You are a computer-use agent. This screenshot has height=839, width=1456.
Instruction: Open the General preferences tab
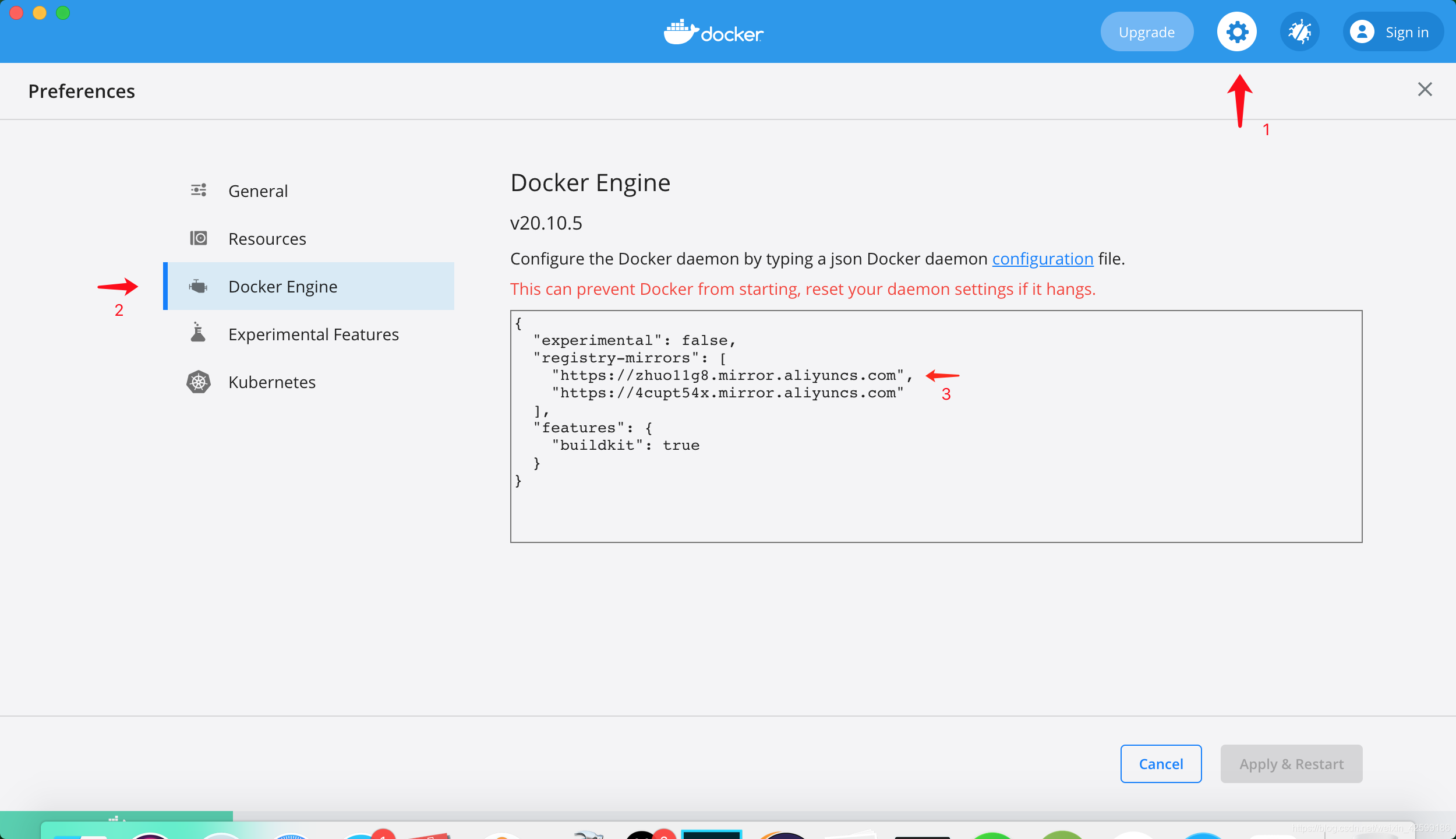tap(309, 191)
